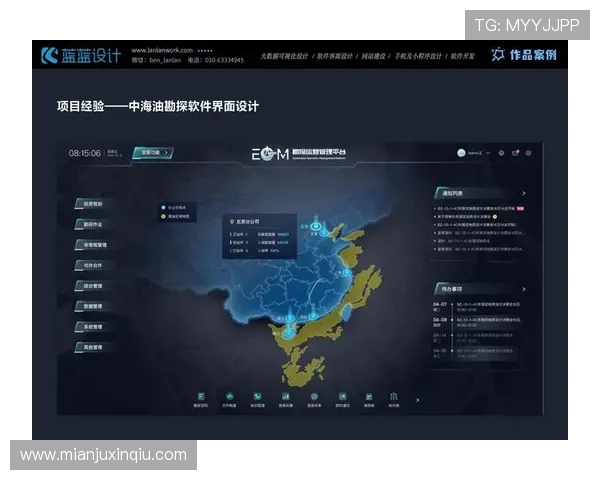This screenshot has width=600, height=480.
Task: Select 勘探作业 in the left sidebar
Action: tap(93, 224)
